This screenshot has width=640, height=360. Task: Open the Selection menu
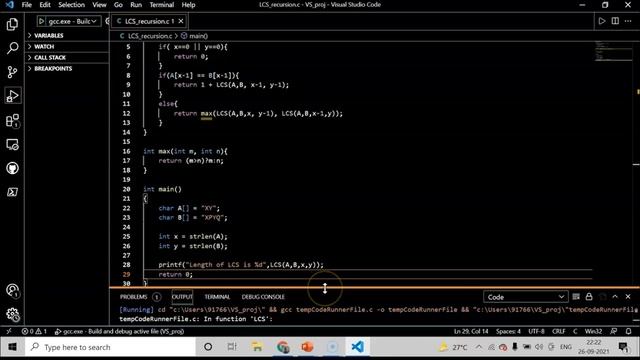[x=71, y=5]
